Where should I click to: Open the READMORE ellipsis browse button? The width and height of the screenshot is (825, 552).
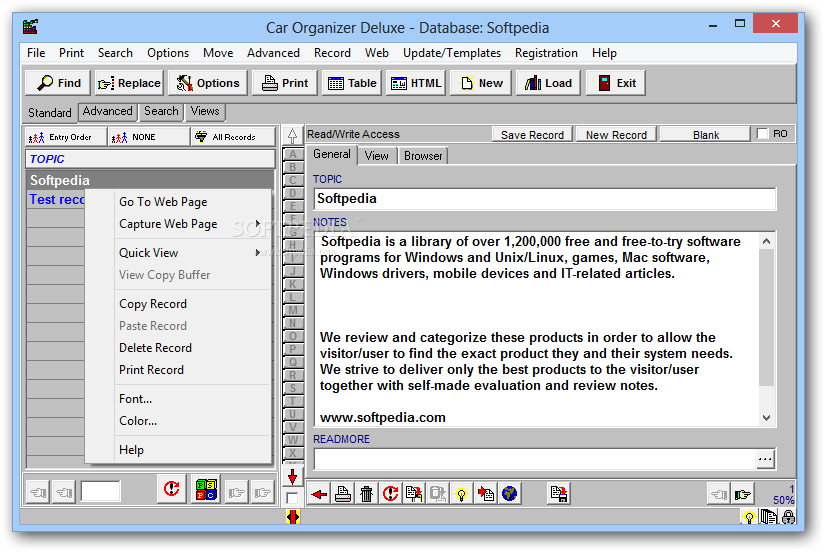[765, 459]
